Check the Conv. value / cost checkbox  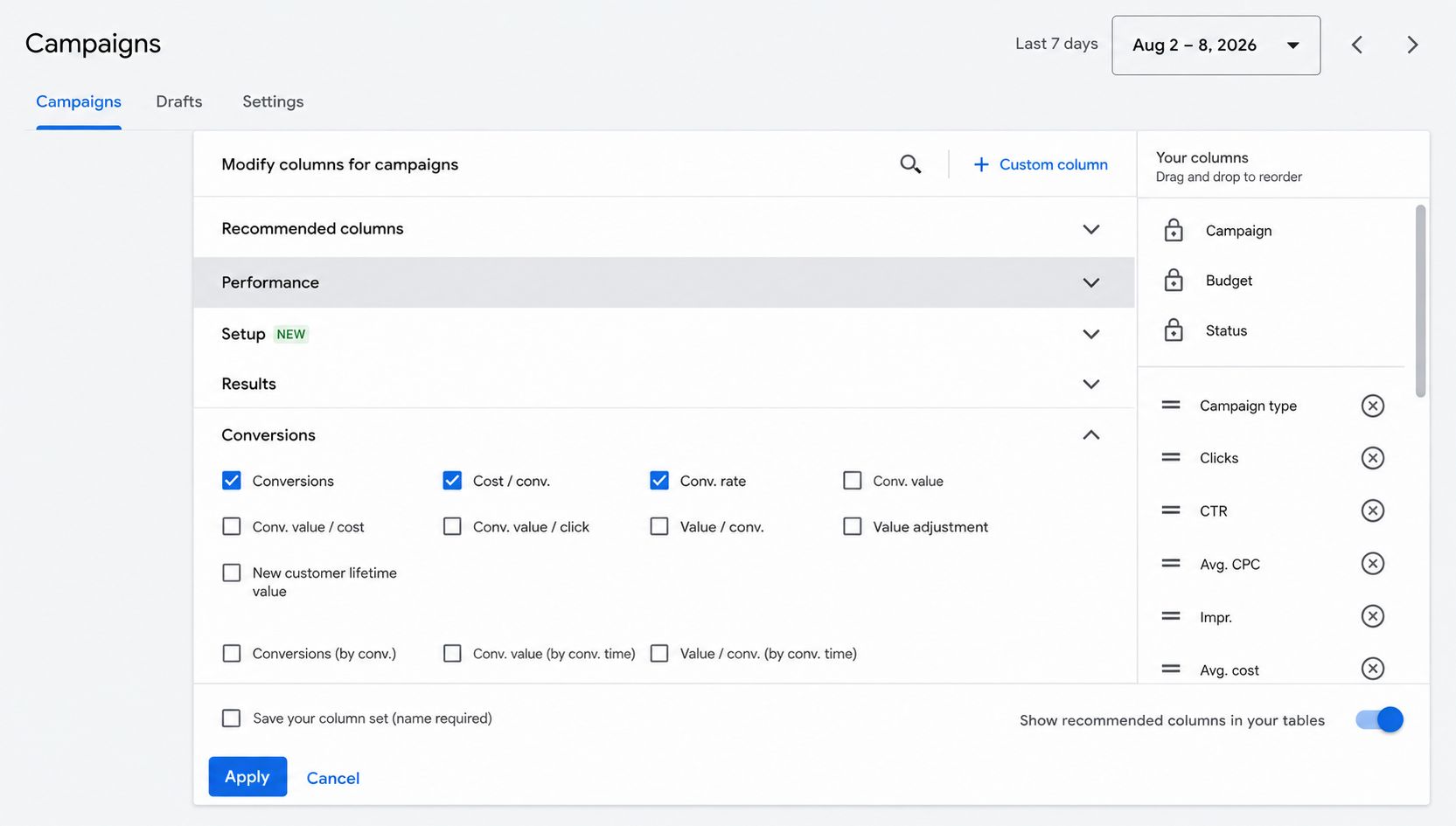(x=232, y=526)
